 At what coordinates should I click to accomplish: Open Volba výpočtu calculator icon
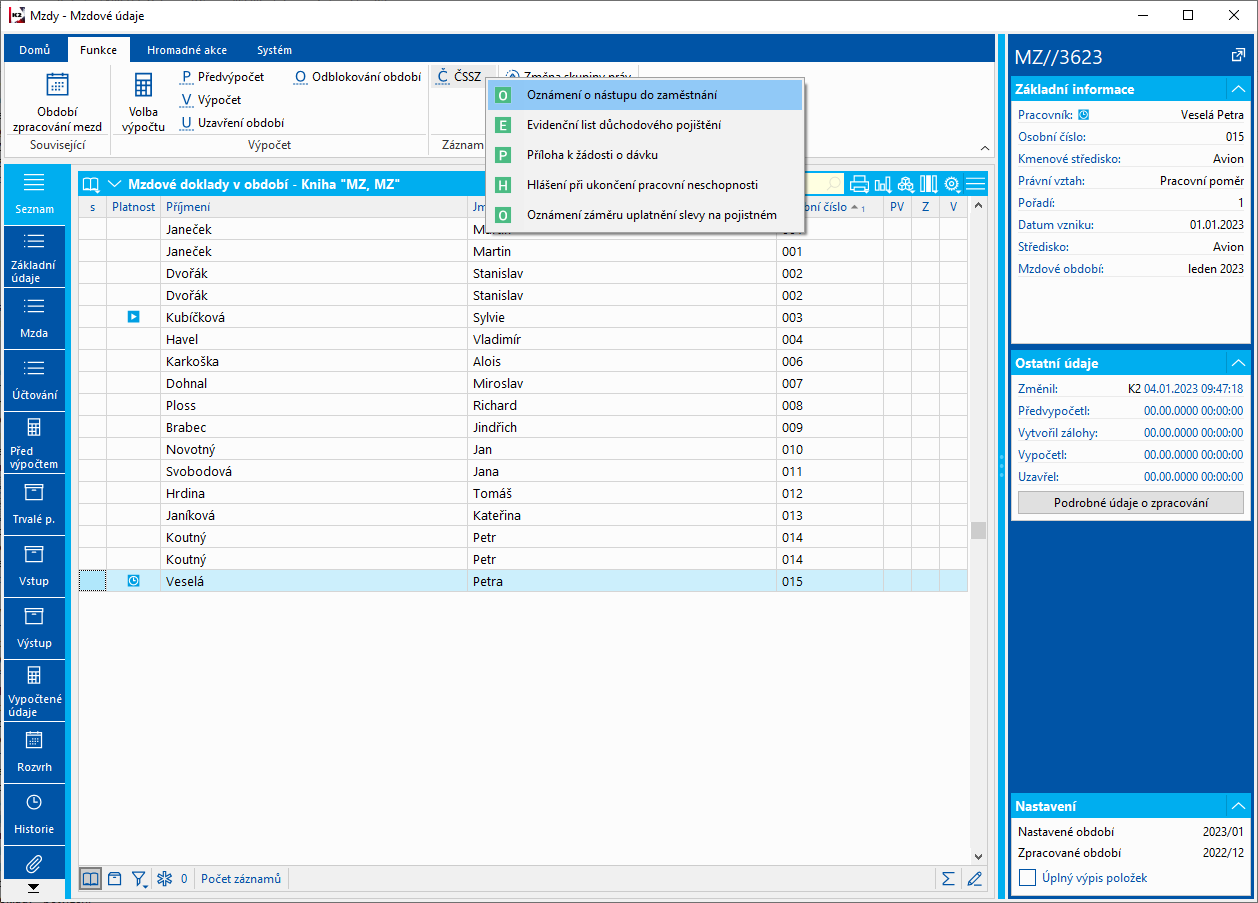[x=143, y=85]
